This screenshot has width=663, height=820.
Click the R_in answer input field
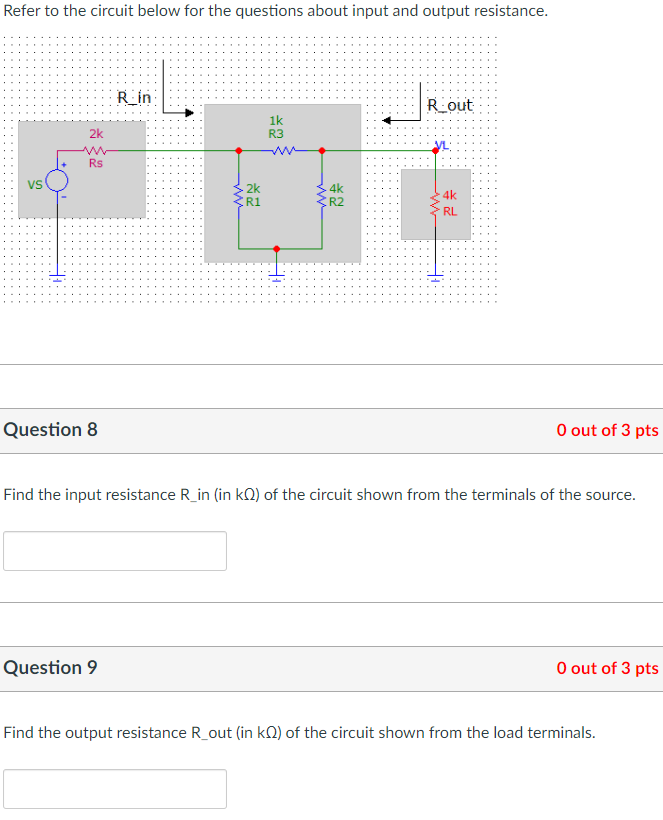point(115,551)
